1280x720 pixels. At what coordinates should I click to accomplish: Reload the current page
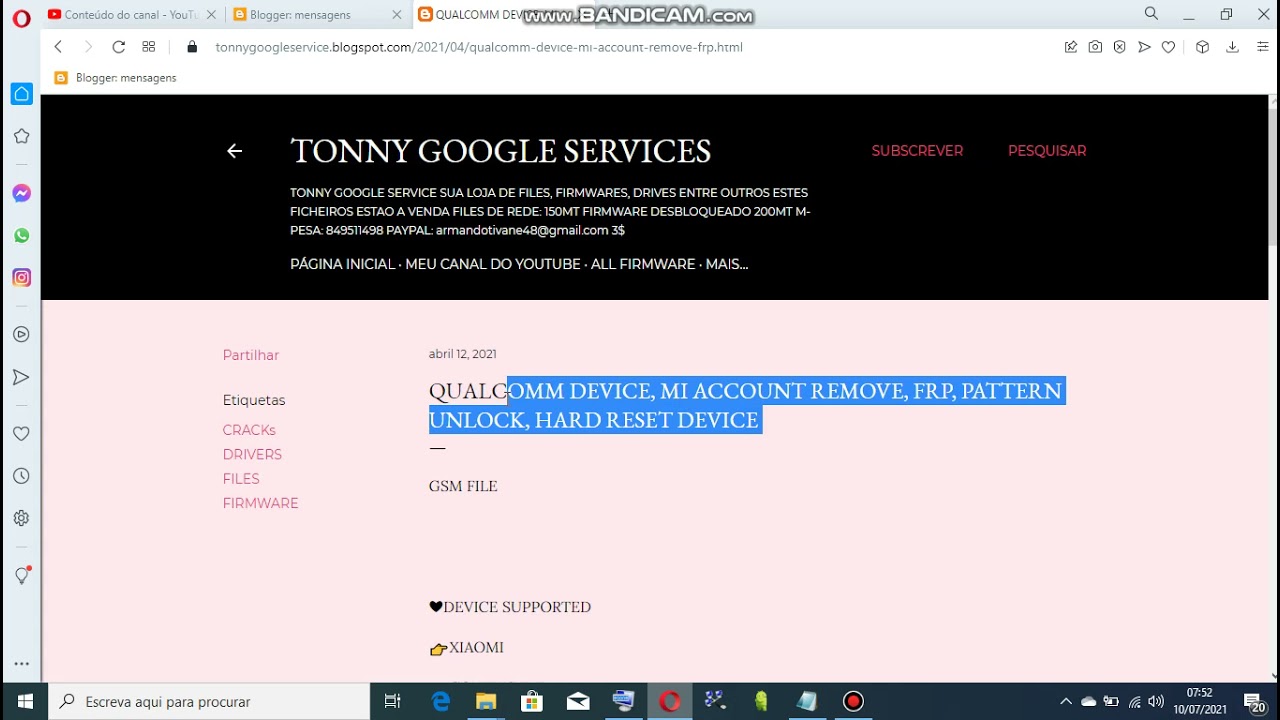(x=118, y=47)
